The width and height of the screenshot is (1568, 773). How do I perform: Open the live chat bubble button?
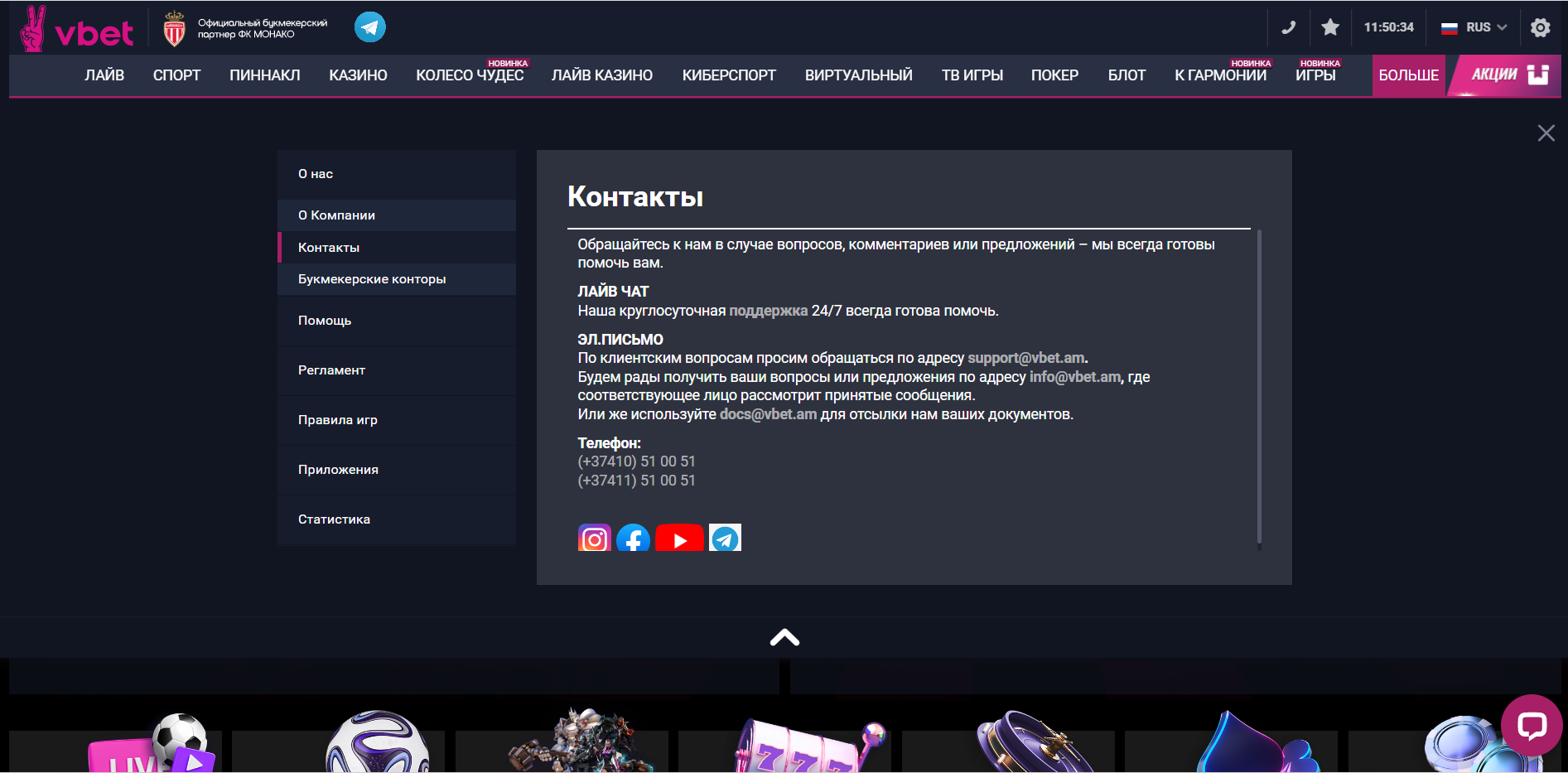[x=1532, y=725]
